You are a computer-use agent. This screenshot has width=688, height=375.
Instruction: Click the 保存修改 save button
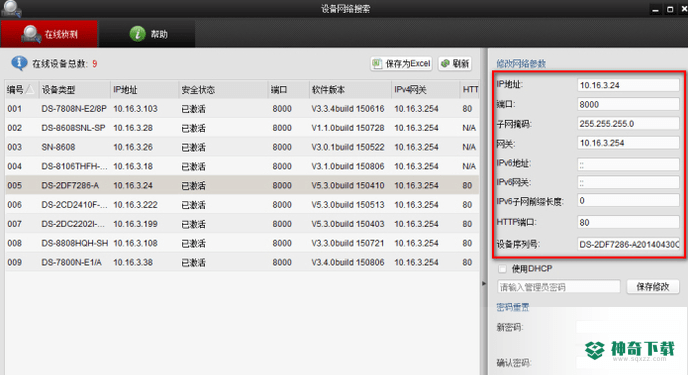pyautogui.click(x=652, y=287)
